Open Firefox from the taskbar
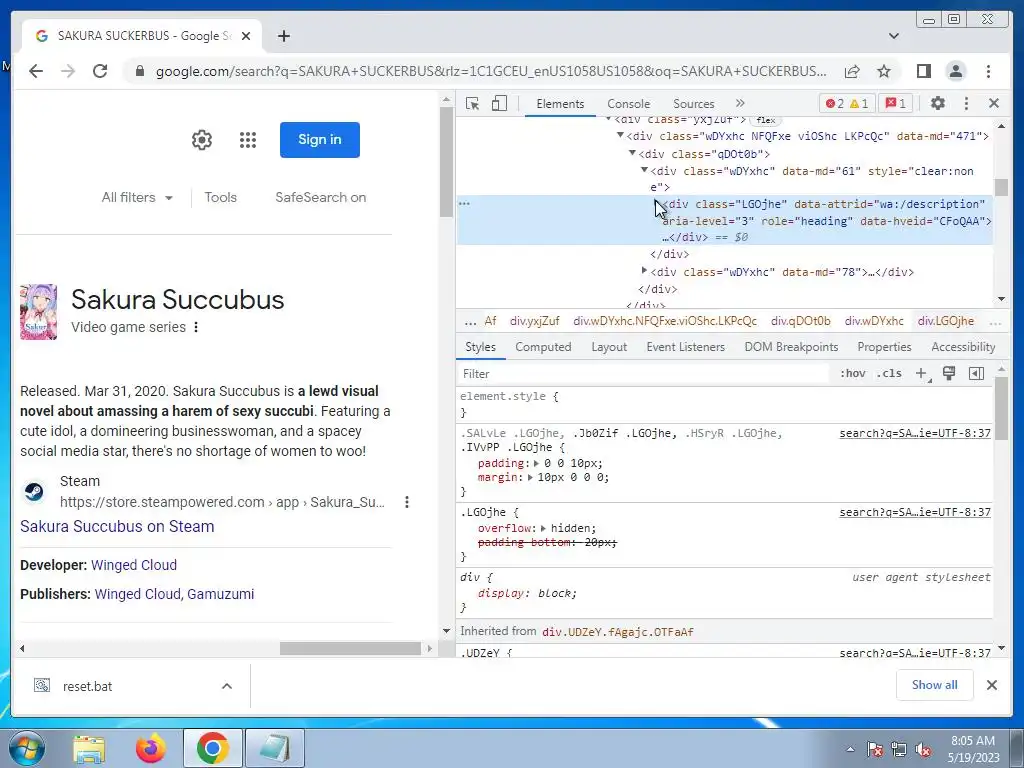This screenshot has height=768, width=1024. 151,748
